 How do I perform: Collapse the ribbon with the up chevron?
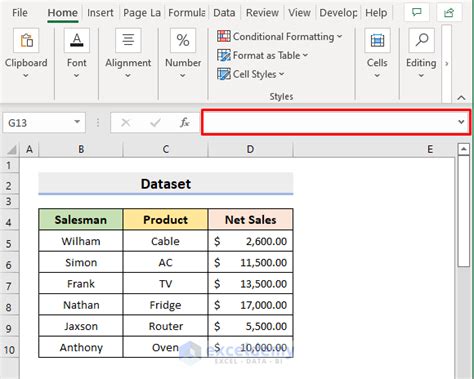[x=461, y=98]
